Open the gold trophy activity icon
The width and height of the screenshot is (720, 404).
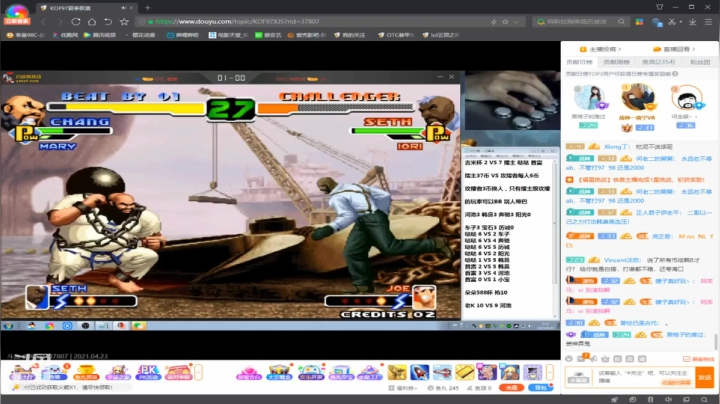(85, 372)
